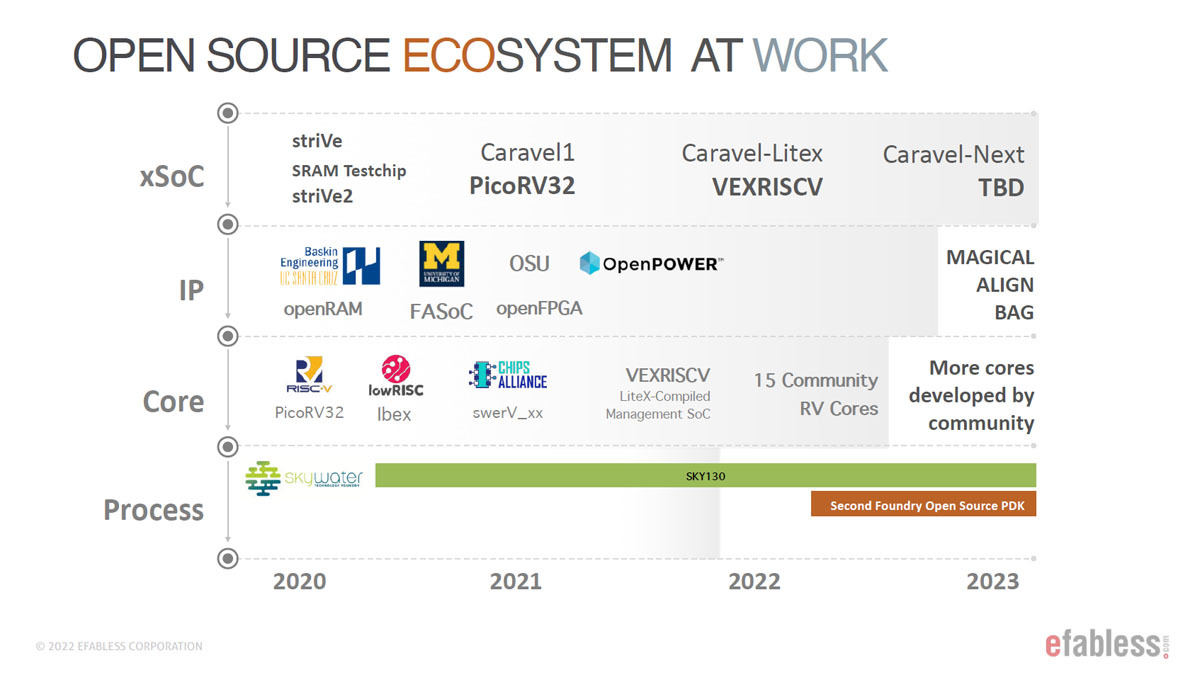This screenshot has height=675, width=1200.
Task: Click the 2021 year label
Action: point(515,581)
